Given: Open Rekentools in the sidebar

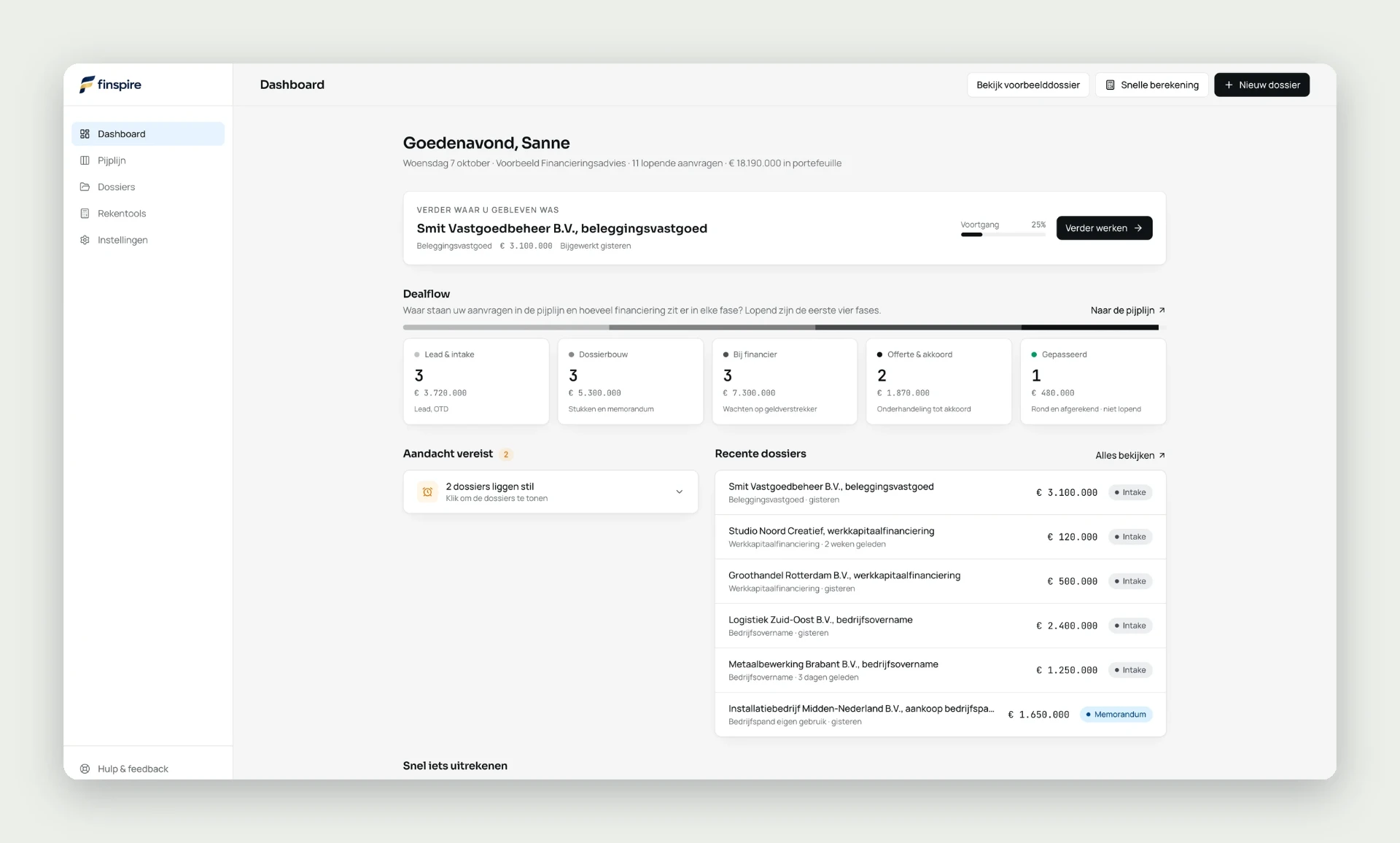Looking at the screenshot, I should pyautogui.click(x=148, y=214).
